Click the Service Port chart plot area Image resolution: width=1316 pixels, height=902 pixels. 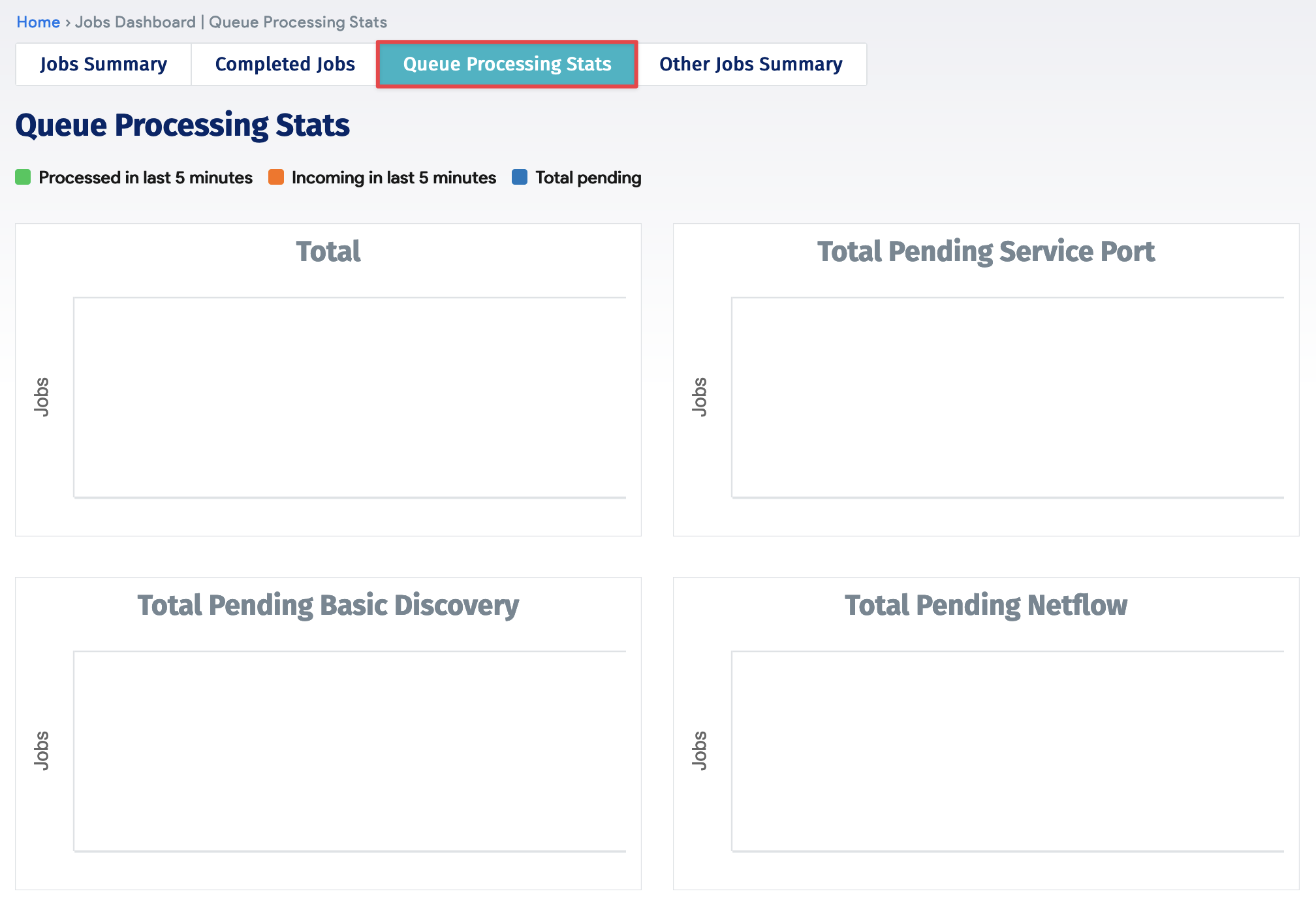coord(1008,397)
